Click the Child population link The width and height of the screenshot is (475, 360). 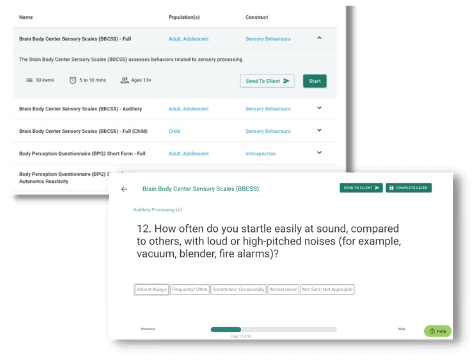pos(174,131)
